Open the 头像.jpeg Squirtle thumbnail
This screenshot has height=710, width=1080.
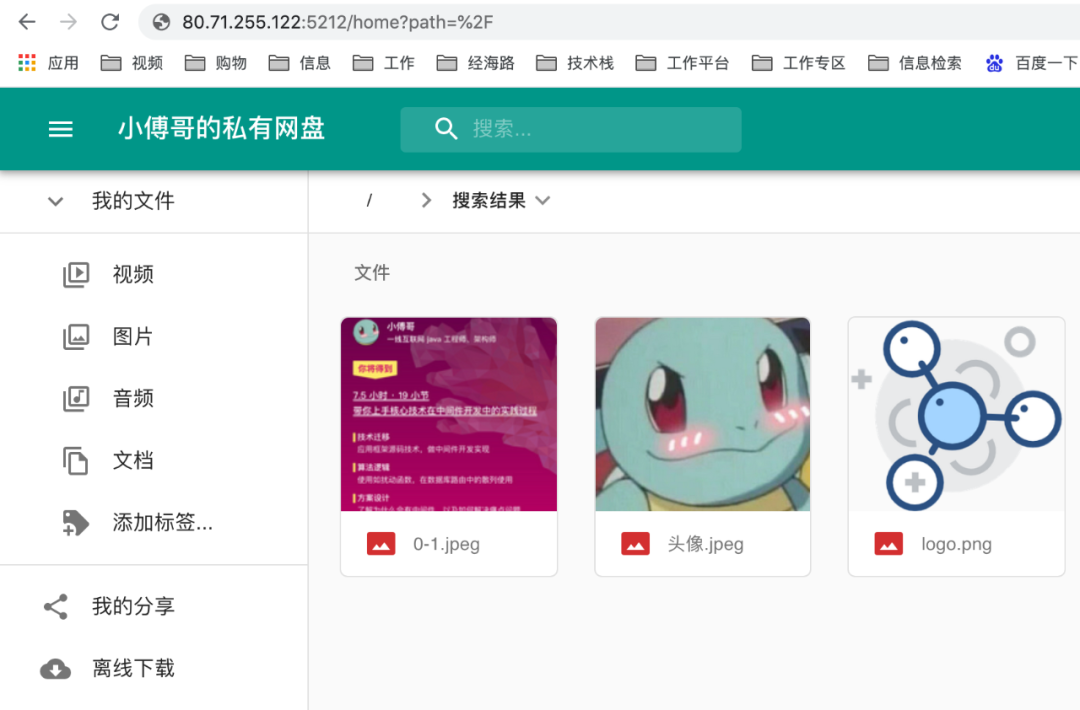pos(703,414)
